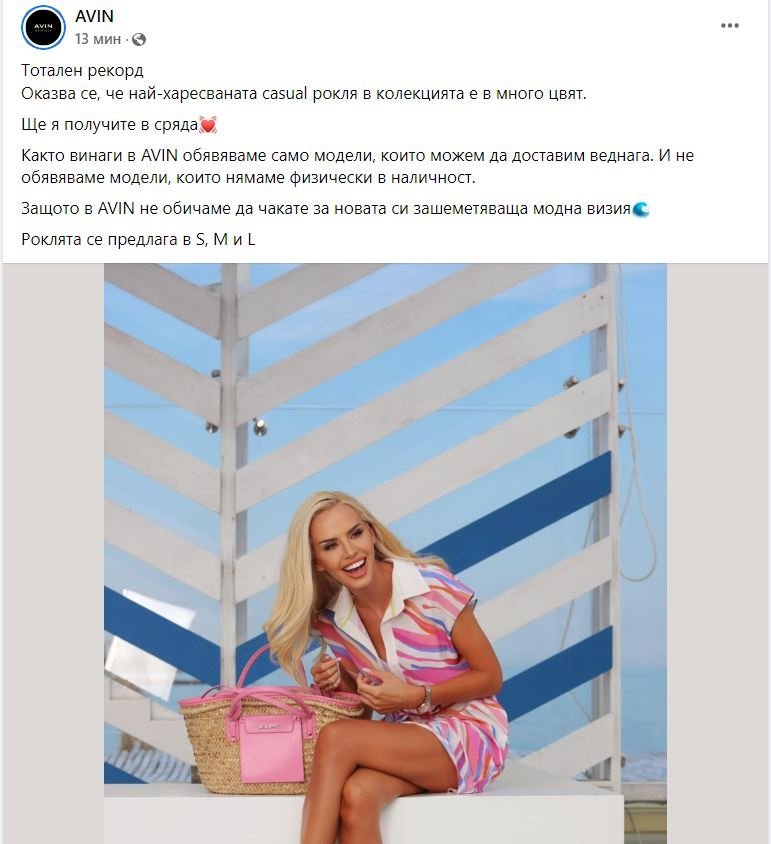Image resolution: width=771 pixels, height=844 pixels.
Task: Click the globe public audience icon
Action: click(x=139, y=39)
